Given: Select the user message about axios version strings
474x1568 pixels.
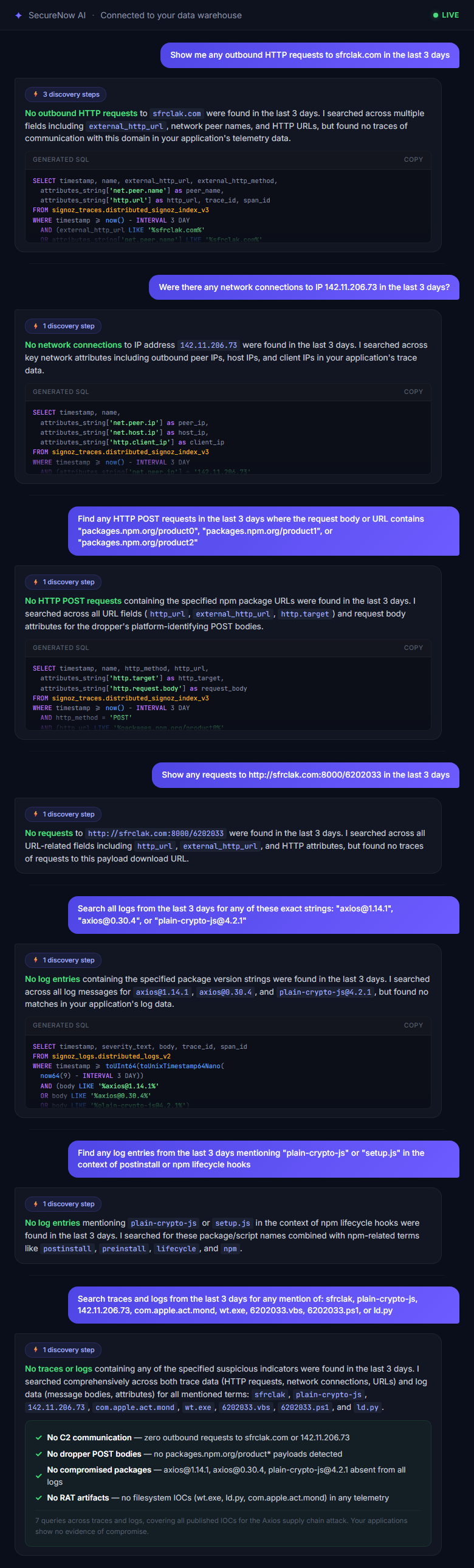Looking at the screenshot, I should (x=262, y=915).
